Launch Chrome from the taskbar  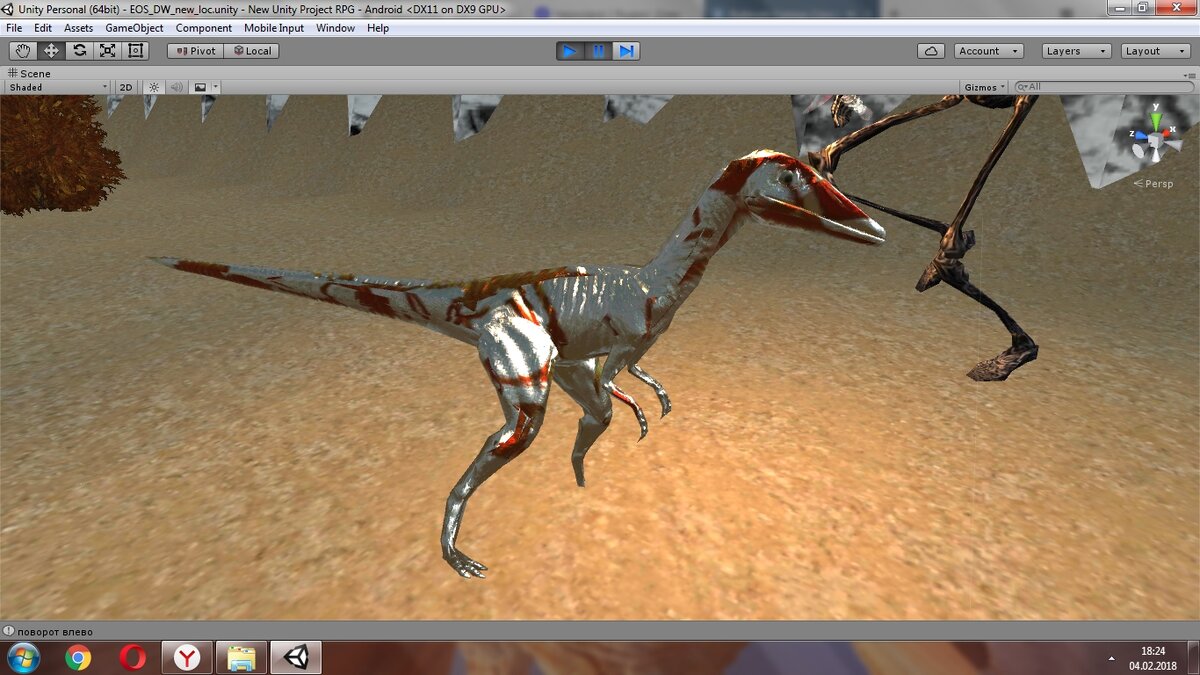(78, 657)
